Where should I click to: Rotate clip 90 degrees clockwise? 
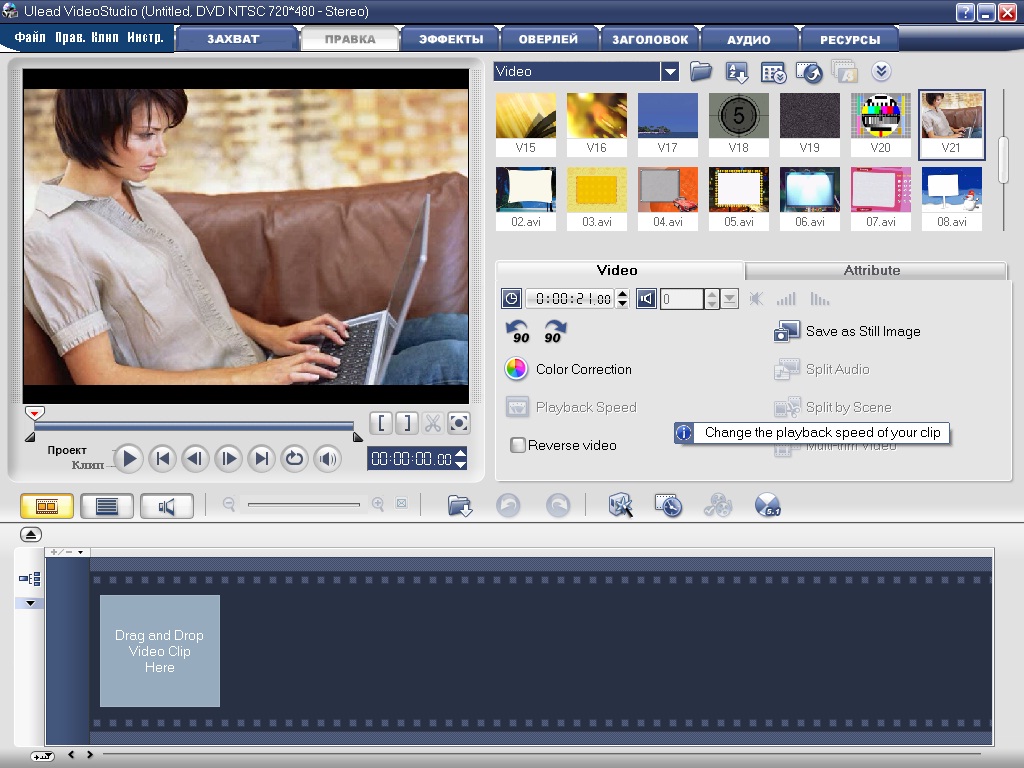click(554, 332)
